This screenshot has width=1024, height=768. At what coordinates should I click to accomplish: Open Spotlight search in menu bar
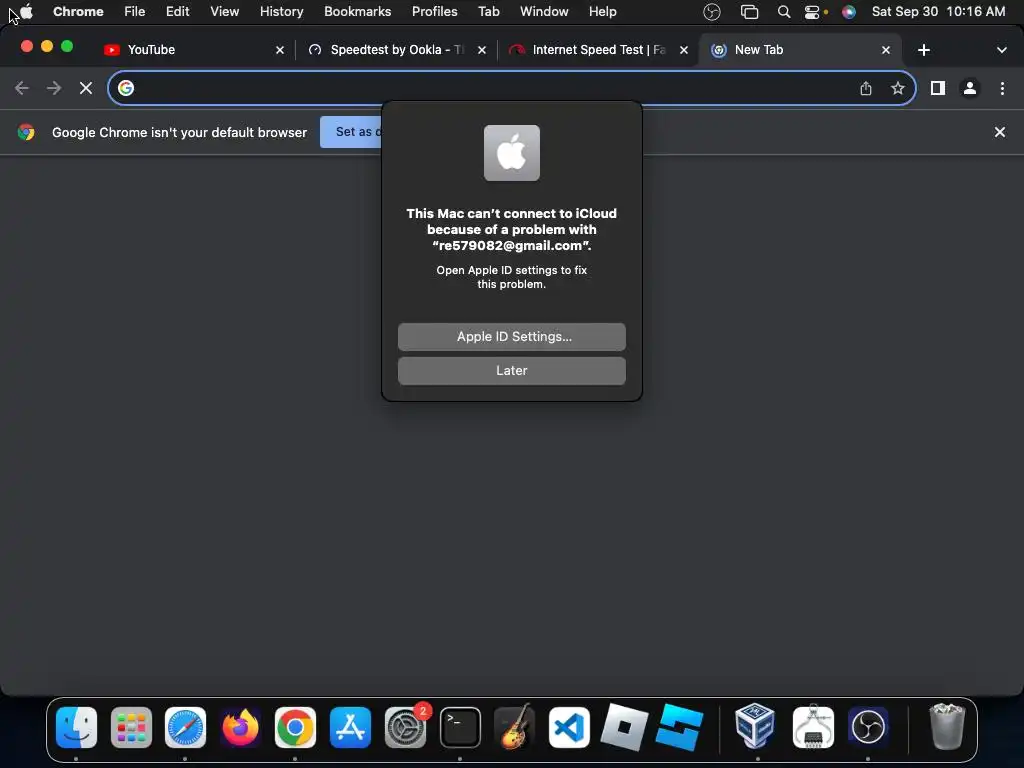point(784,12)
